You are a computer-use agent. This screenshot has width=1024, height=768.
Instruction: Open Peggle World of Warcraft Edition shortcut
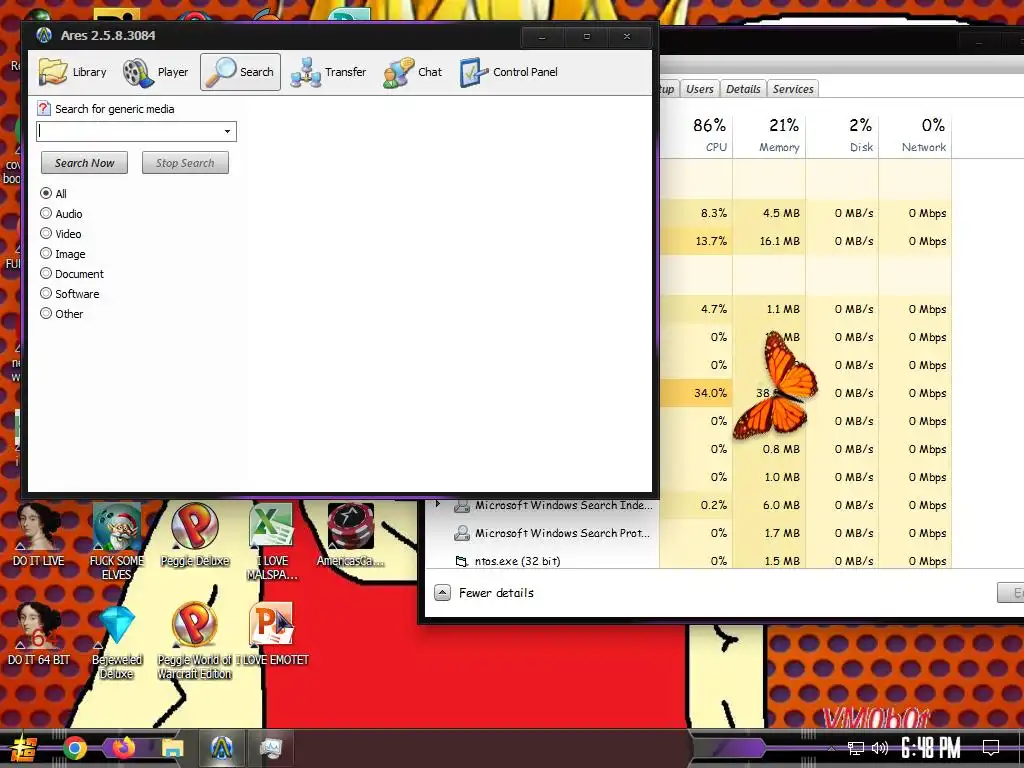point(195,641)
